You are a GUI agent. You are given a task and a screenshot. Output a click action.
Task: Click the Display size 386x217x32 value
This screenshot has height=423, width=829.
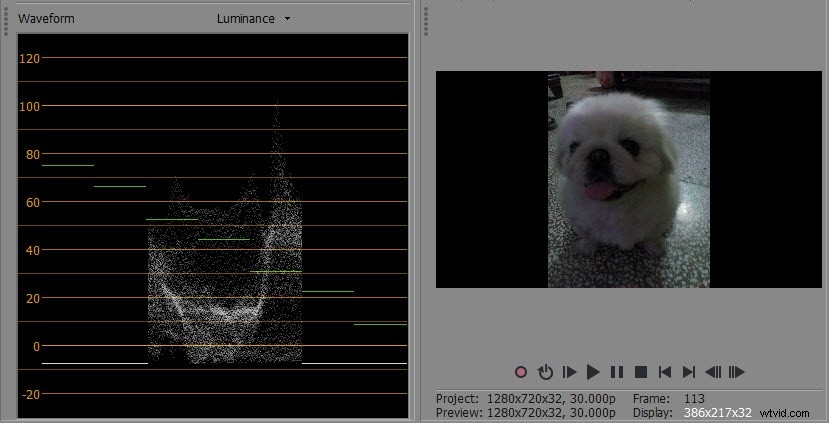(x=717, y=412)
